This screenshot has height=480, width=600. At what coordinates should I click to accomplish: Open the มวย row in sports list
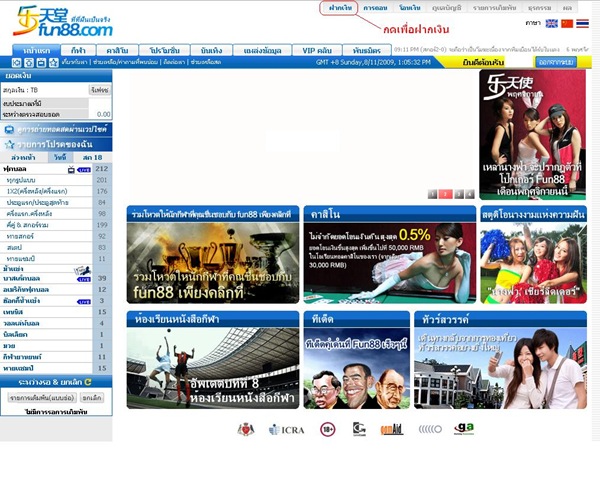(x=56, y=346)
